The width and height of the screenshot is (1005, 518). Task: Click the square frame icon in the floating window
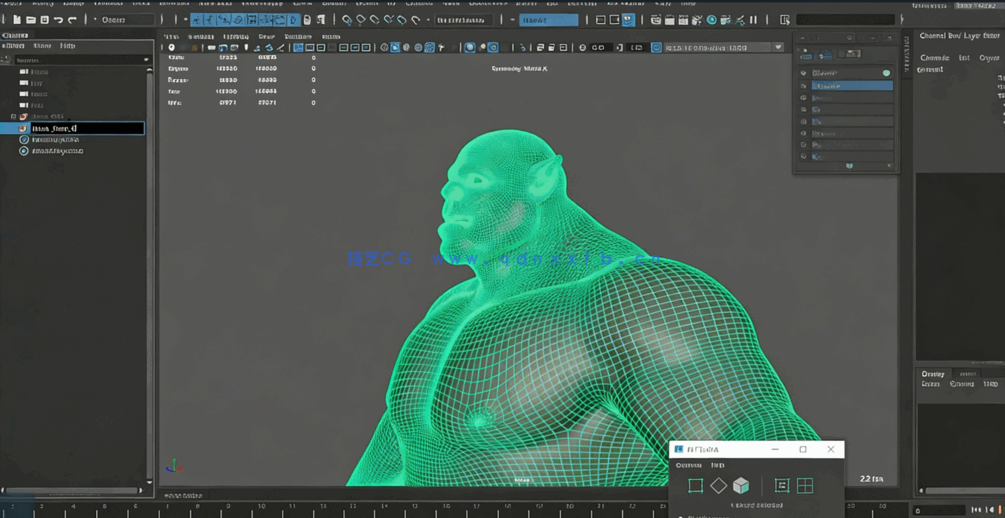(695, 486)
